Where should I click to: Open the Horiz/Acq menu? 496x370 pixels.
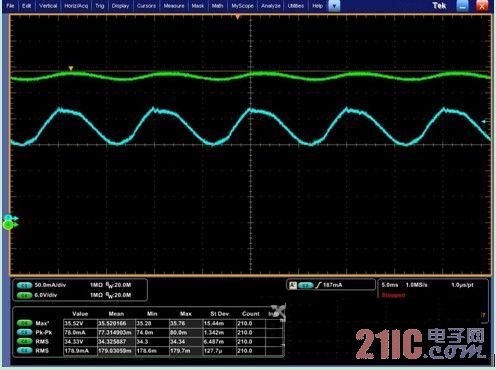[76, 6]
